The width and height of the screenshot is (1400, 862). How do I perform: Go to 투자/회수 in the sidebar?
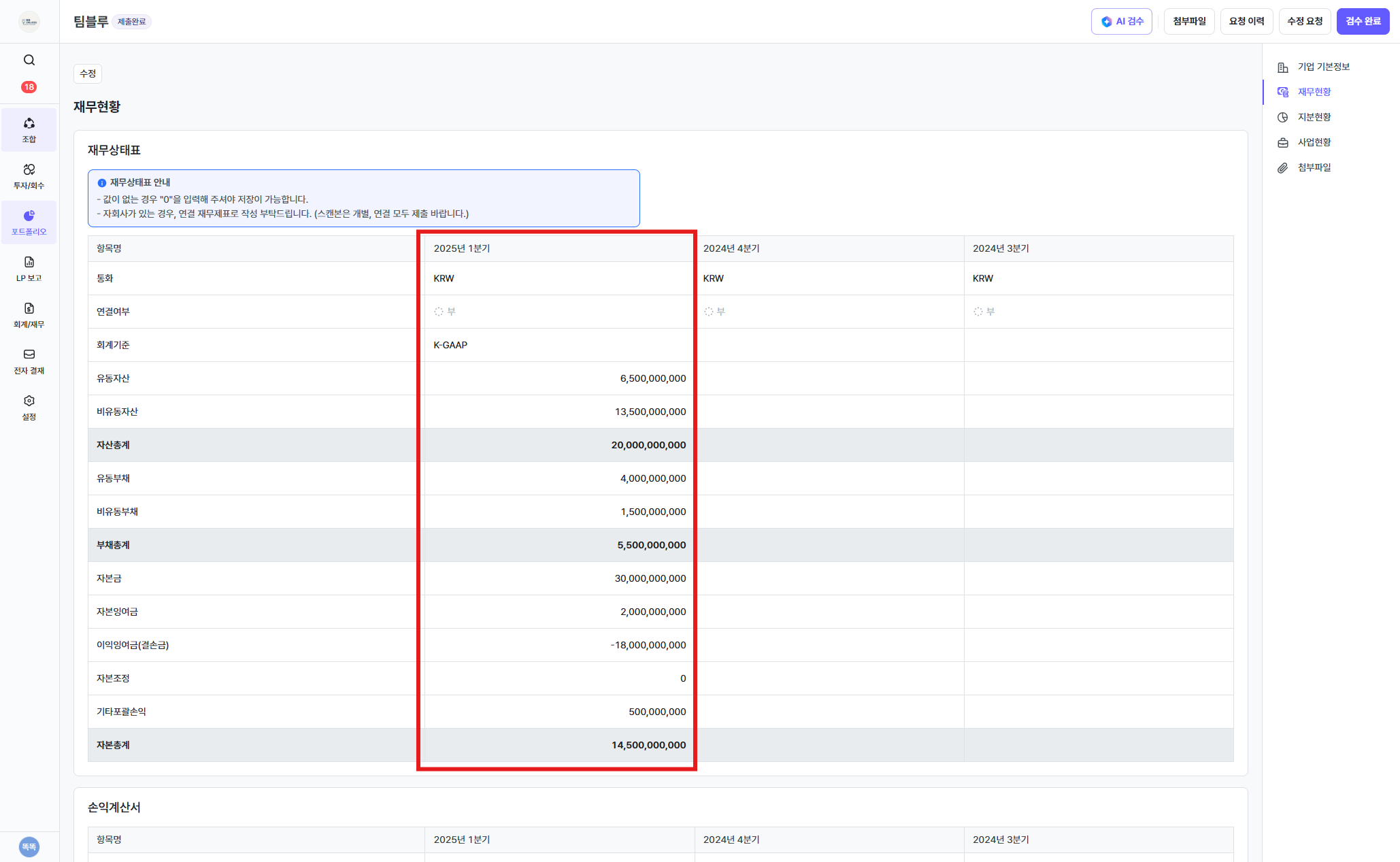click(x=29, y=176)
